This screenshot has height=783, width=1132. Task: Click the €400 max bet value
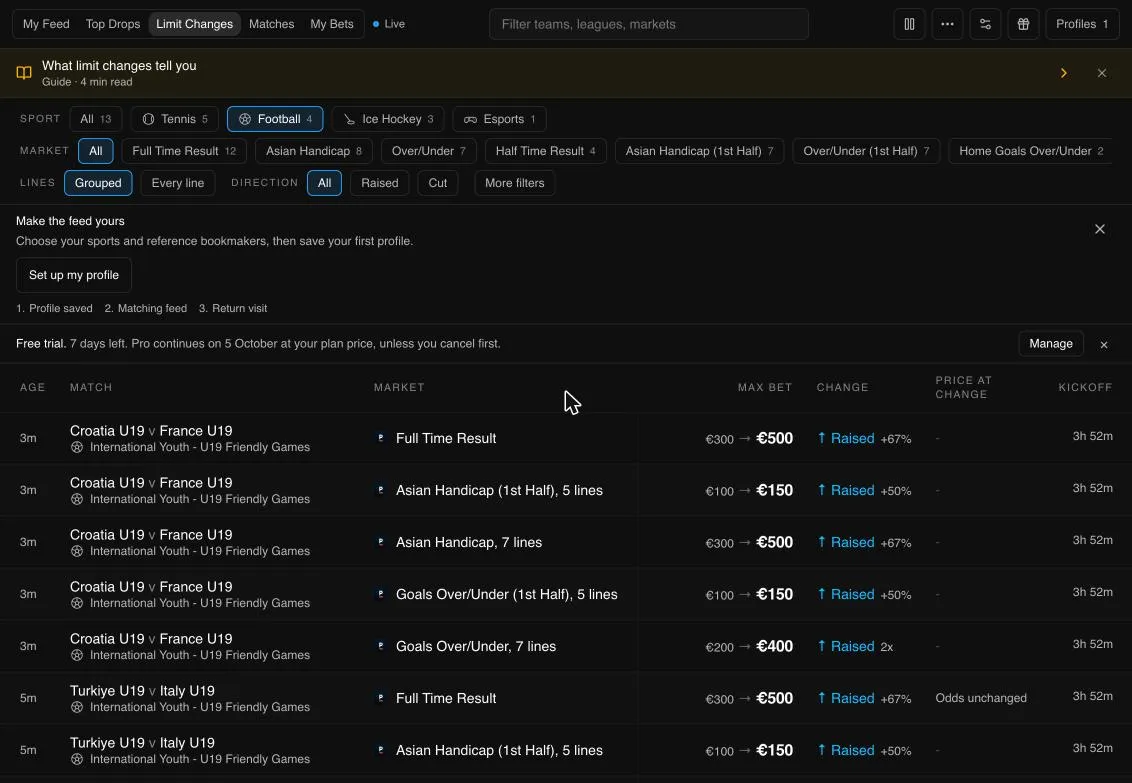tap(774, 647)
